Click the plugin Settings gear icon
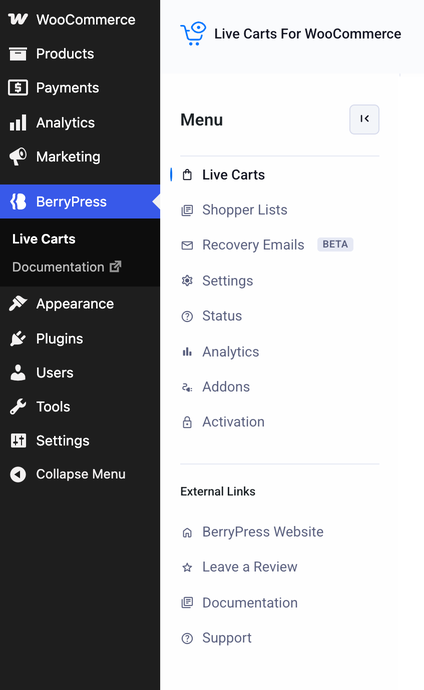 pyautogui.click(x=187, y=281)
